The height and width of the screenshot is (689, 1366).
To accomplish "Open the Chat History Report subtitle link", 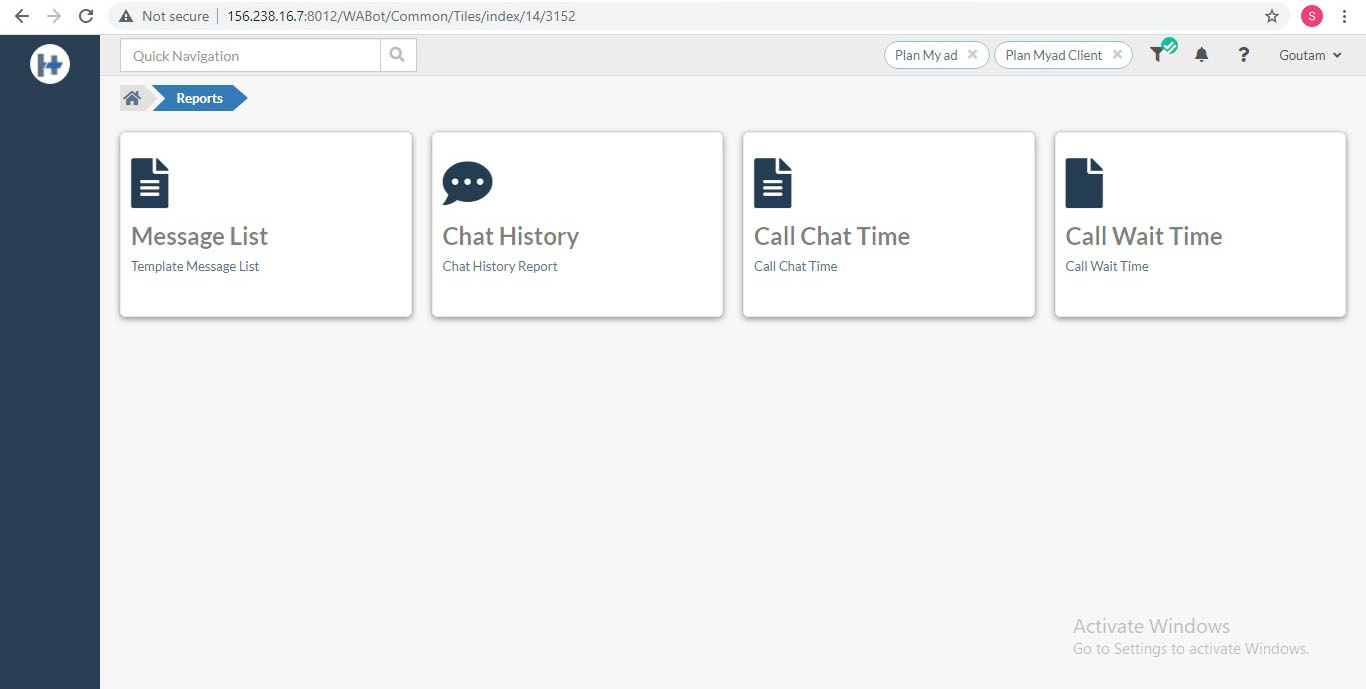I will click(500, 266).
